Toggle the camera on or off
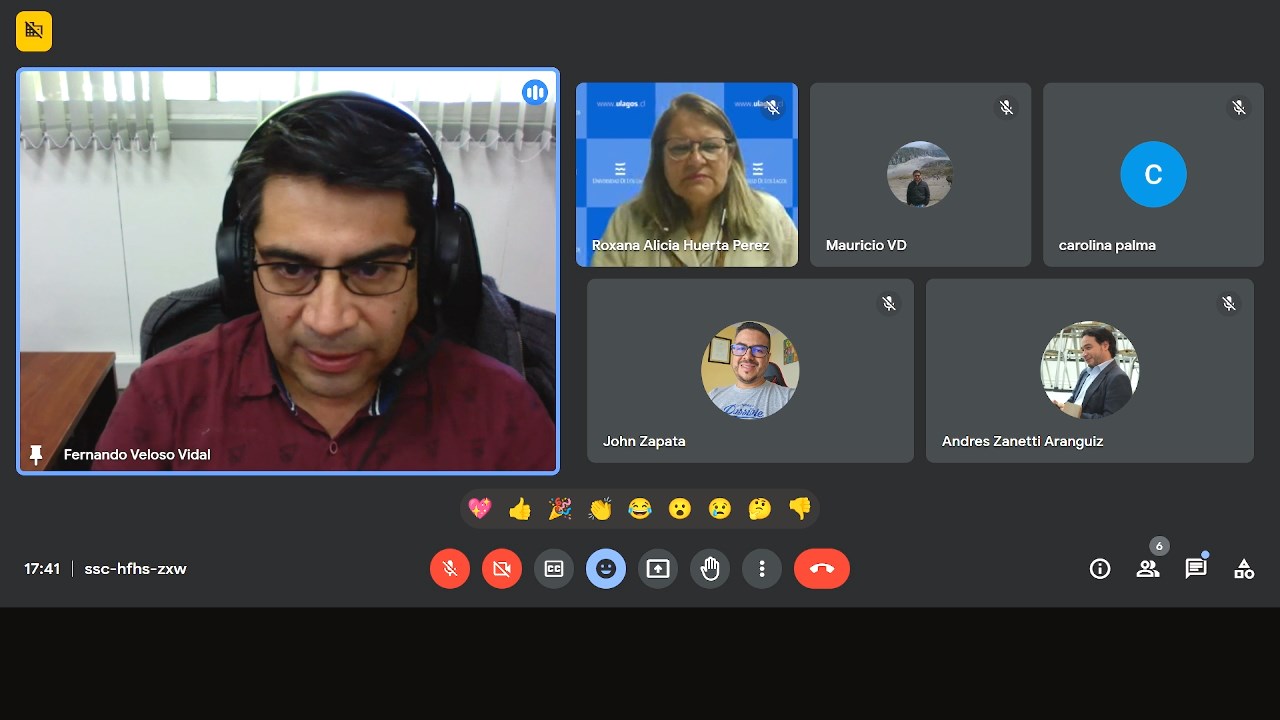Screen dimensions: 1280x720 pos(502,569)
